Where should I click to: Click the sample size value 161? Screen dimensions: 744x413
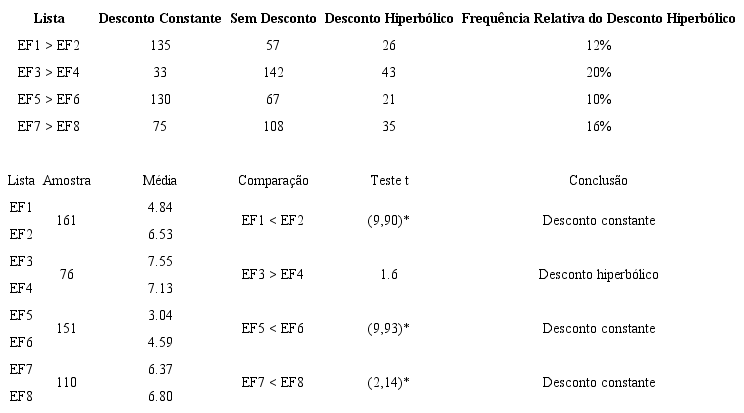[67, 220]
